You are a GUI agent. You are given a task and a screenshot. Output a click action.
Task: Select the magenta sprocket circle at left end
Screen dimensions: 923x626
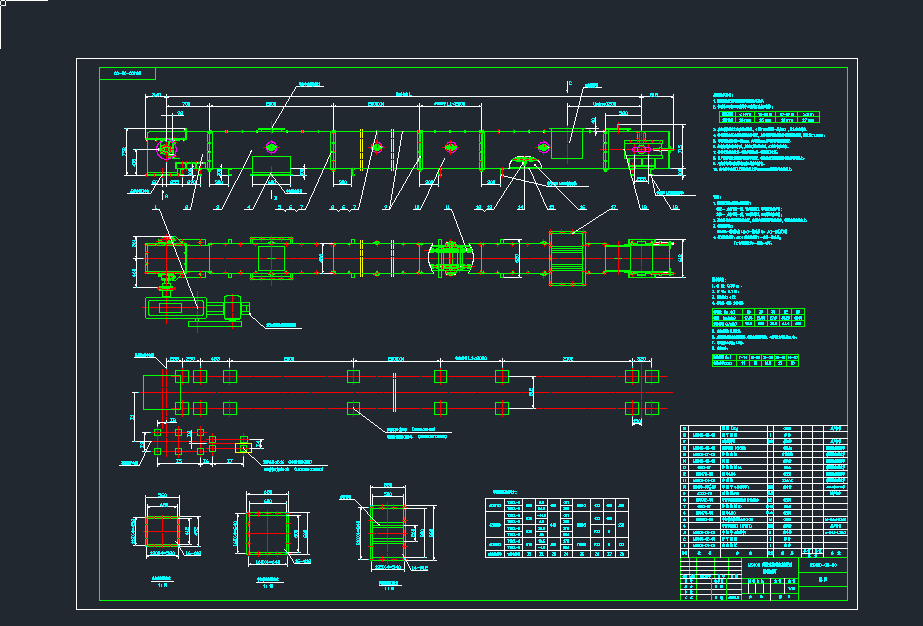(166, 150)
